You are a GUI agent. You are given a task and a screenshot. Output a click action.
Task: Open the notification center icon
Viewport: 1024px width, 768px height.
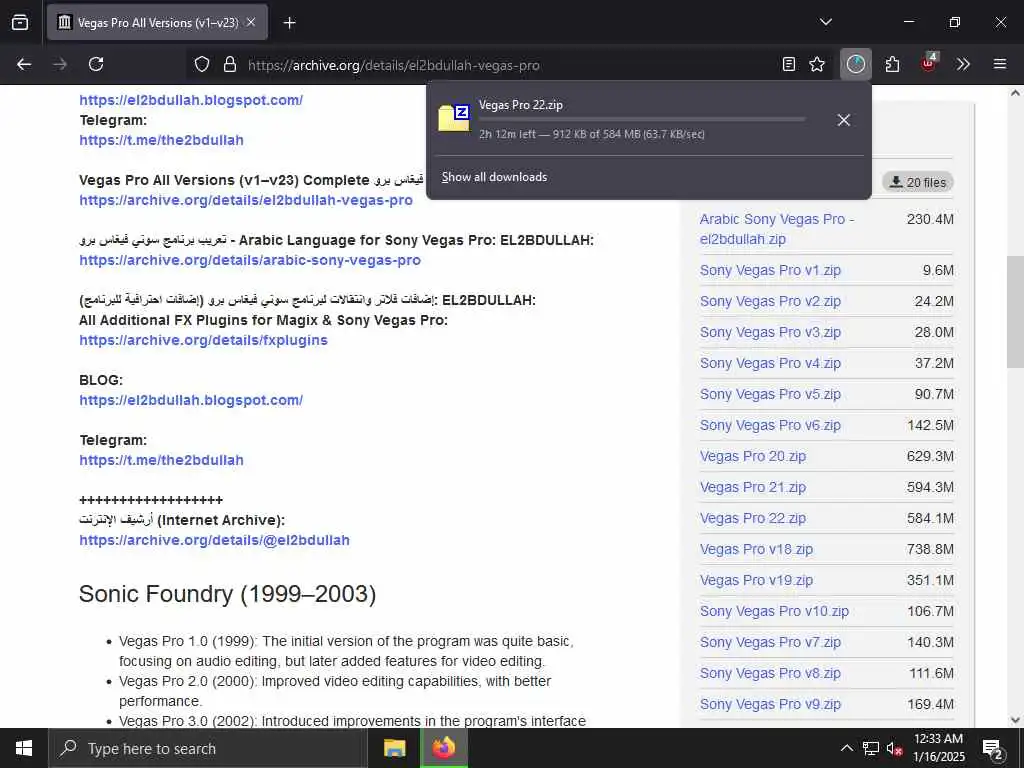(x=993, y=748)
